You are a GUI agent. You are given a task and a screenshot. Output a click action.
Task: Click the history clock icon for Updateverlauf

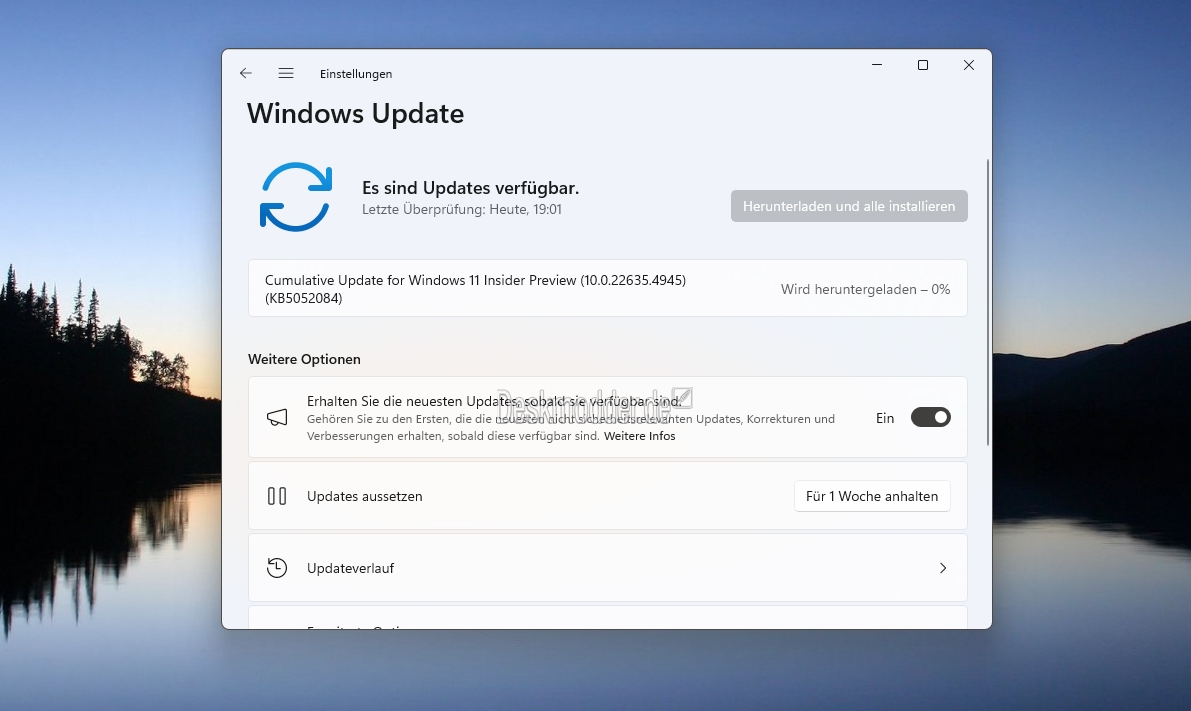click(277, 568)
